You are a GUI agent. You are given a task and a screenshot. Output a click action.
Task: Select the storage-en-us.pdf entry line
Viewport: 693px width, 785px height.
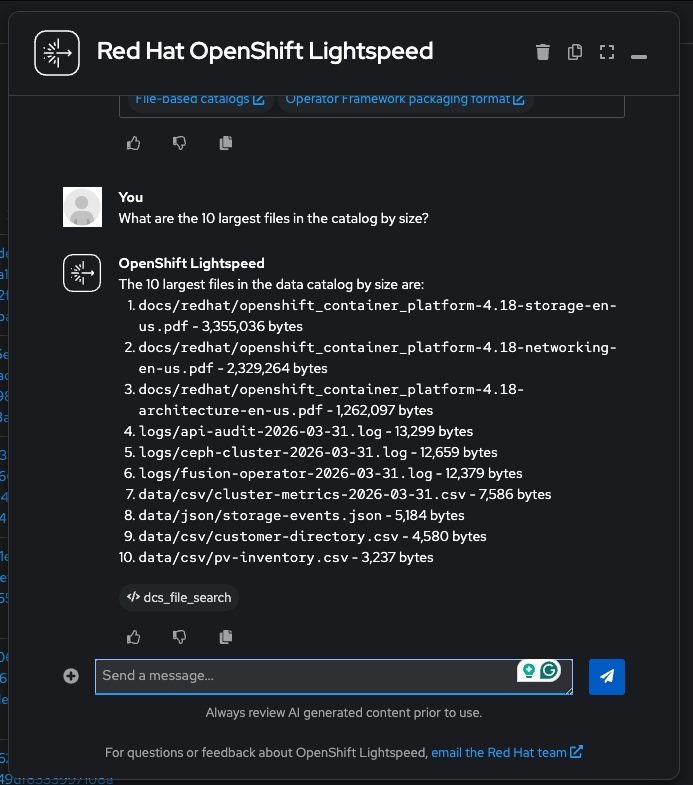378,315
